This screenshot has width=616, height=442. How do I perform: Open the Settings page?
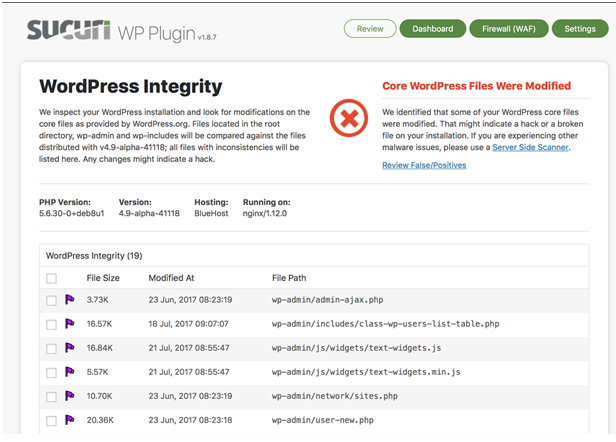click(580, 29)
